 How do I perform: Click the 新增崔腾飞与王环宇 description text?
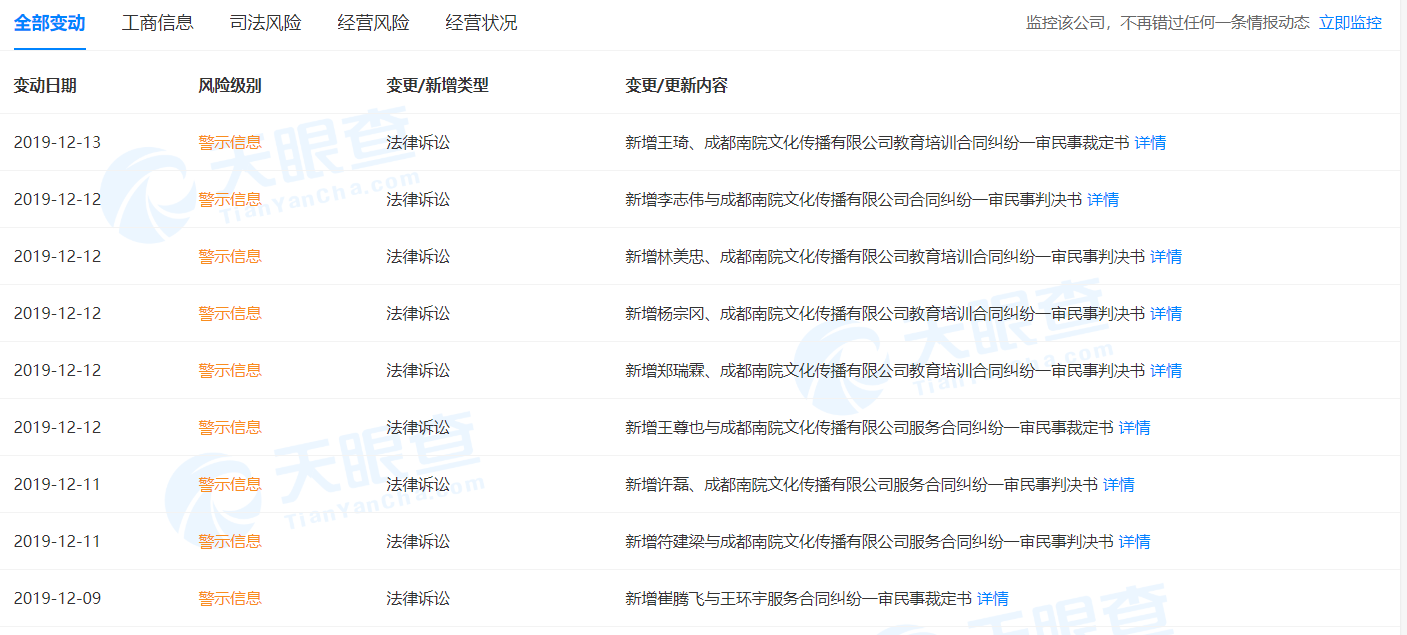pyautogui.click(x=799, y=598)
